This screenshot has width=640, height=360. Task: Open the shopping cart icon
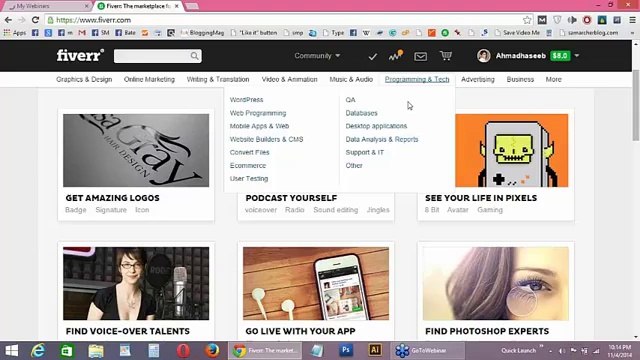pyautogui.click(x=446, y=56)
